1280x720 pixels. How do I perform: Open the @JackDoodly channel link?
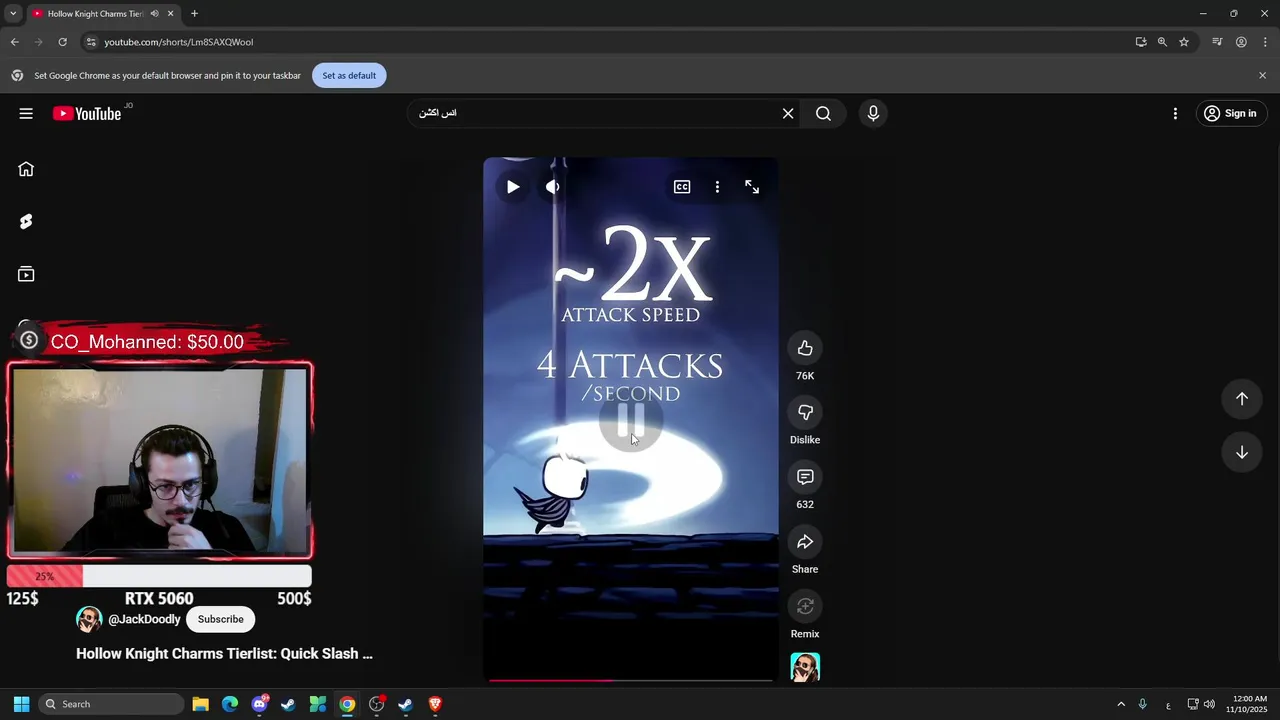click(144, 619)
